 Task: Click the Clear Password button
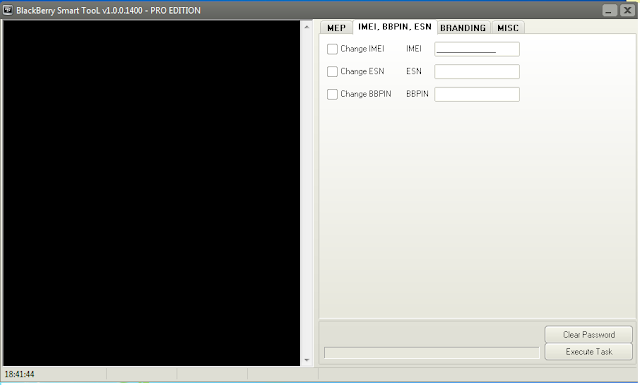[589, 334]
